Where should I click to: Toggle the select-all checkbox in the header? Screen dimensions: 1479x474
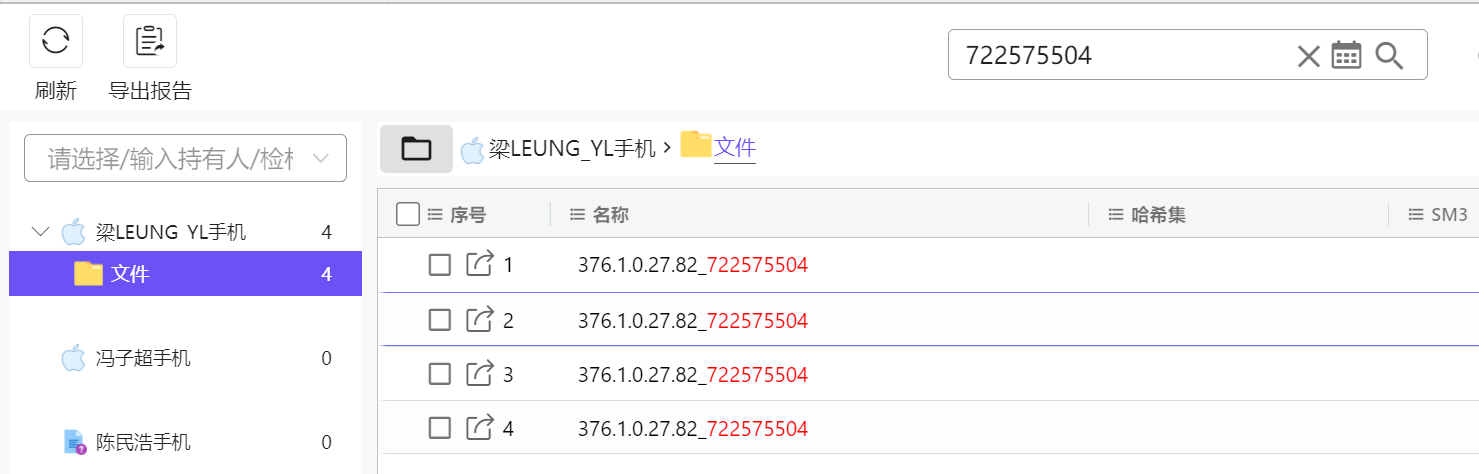point(407,214)
